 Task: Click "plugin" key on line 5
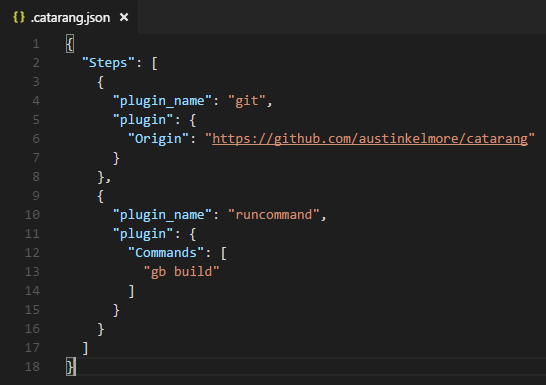[143, 120]
